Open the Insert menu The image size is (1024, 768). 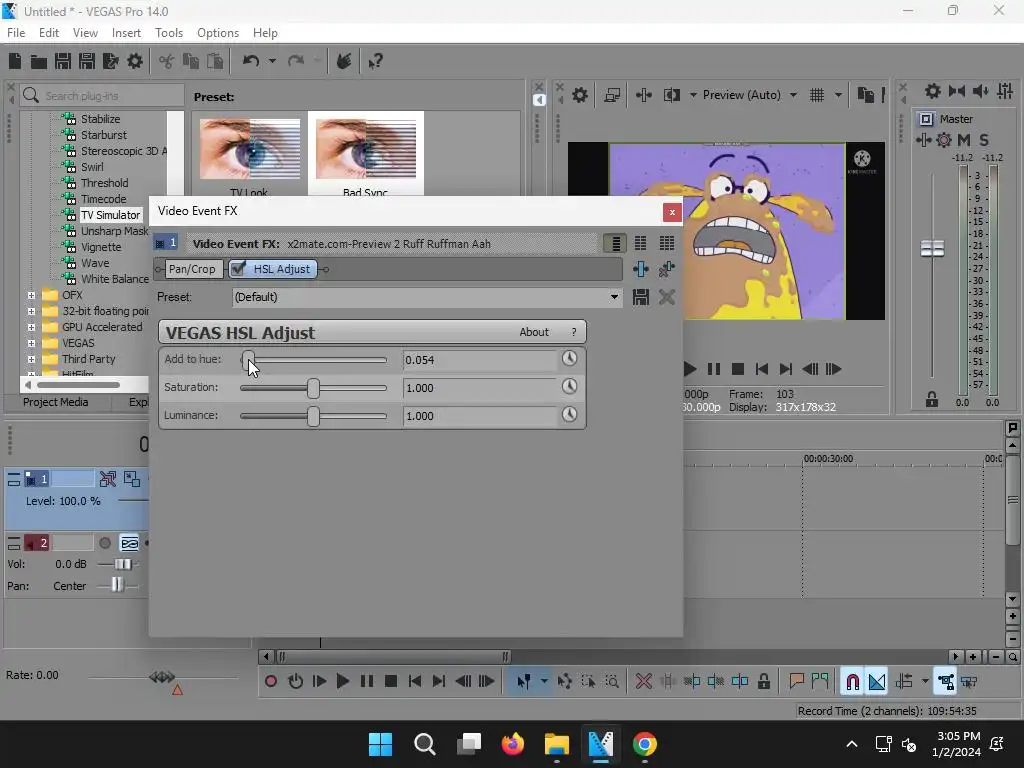[x=126, y=33]
